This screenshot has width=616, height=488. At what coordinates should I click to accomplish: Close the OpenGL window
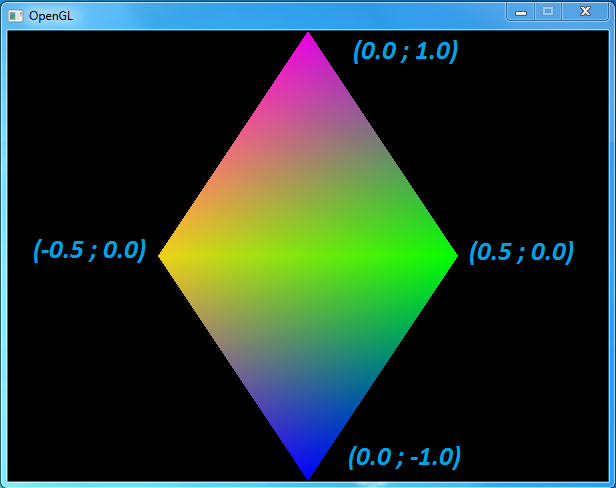tap(584, 11)
